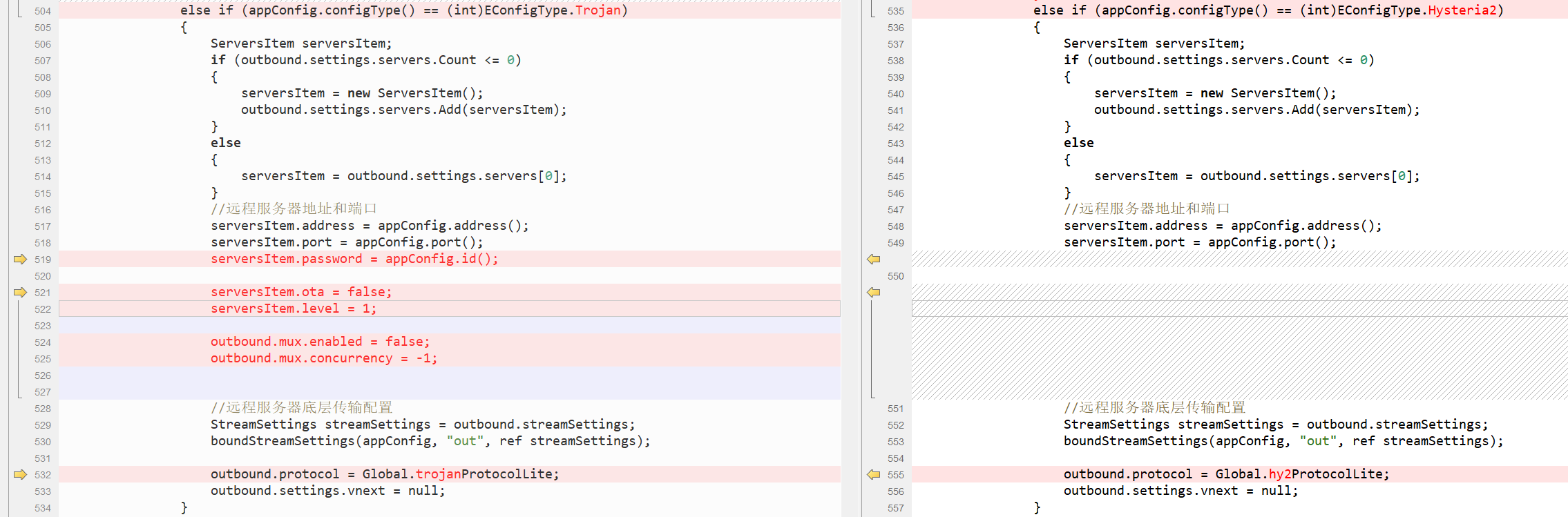Click the red Trojan text in left pane
The height and width of the screenshot is (517, 1568).
pyautogui.click(x=597, y=11)
